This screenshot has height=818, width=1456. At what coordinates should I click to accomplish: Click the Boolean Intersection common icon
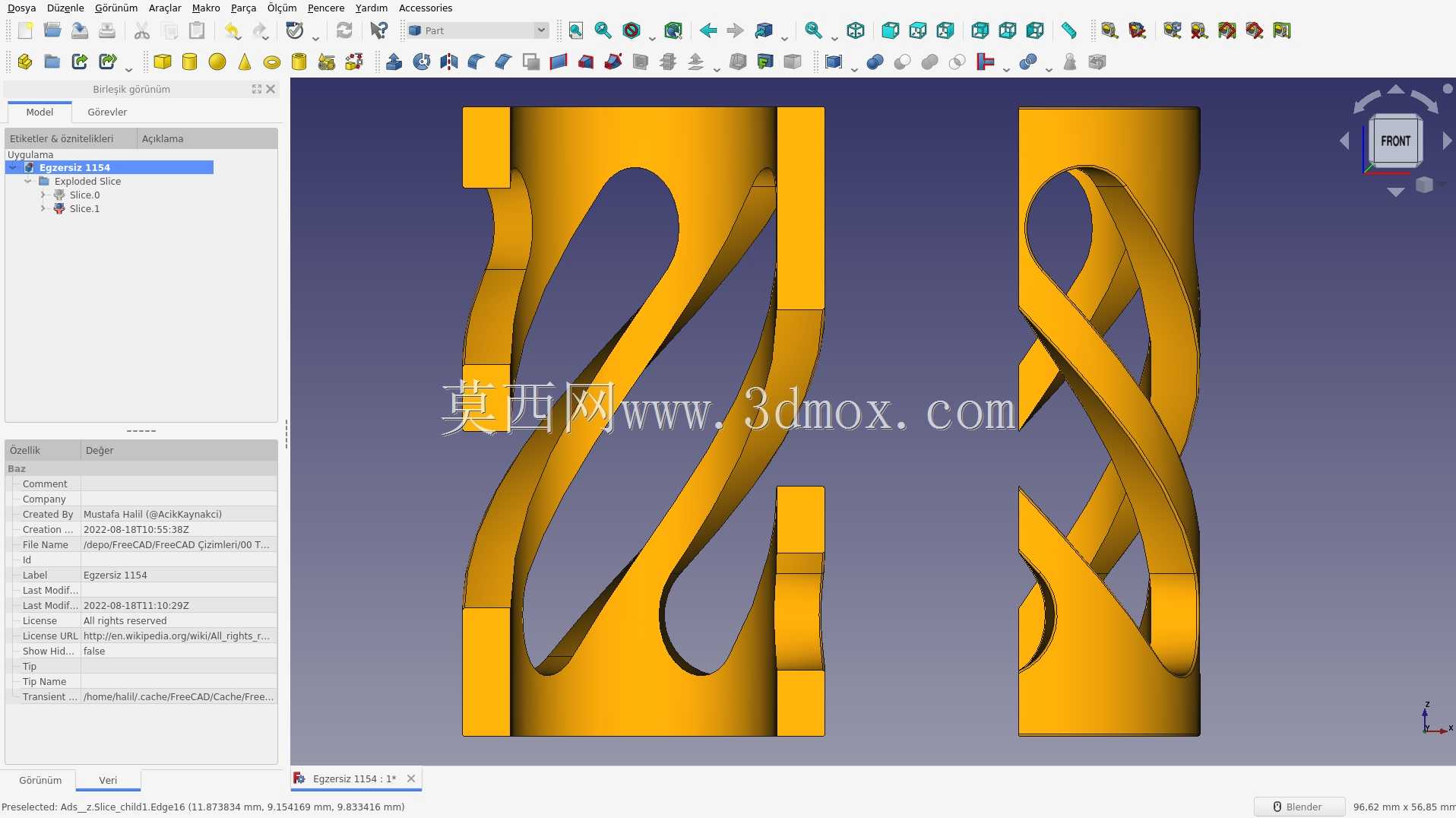[957, 62]
